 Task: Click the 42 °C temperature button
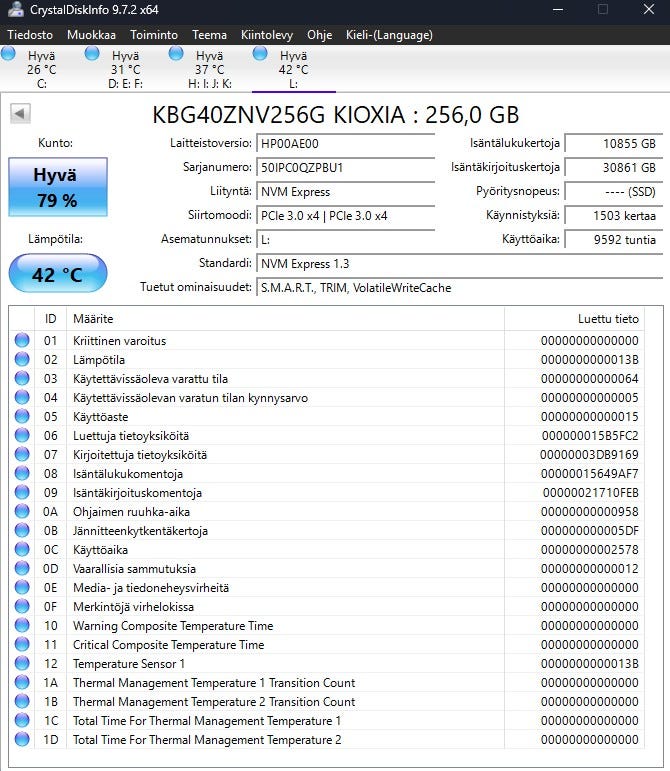[57, 274]
